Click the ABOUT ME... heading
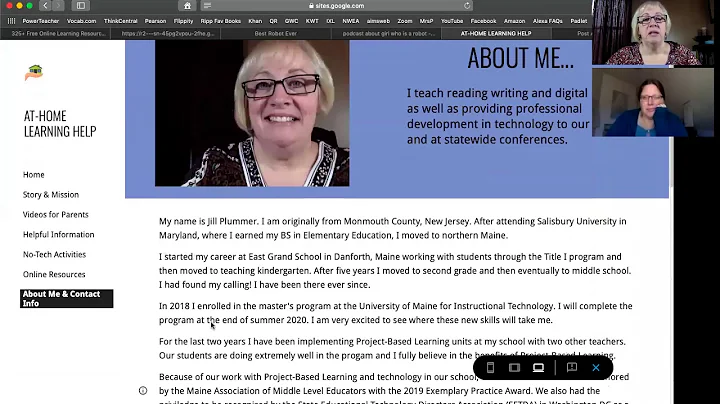720x404 pixels. 521,58
